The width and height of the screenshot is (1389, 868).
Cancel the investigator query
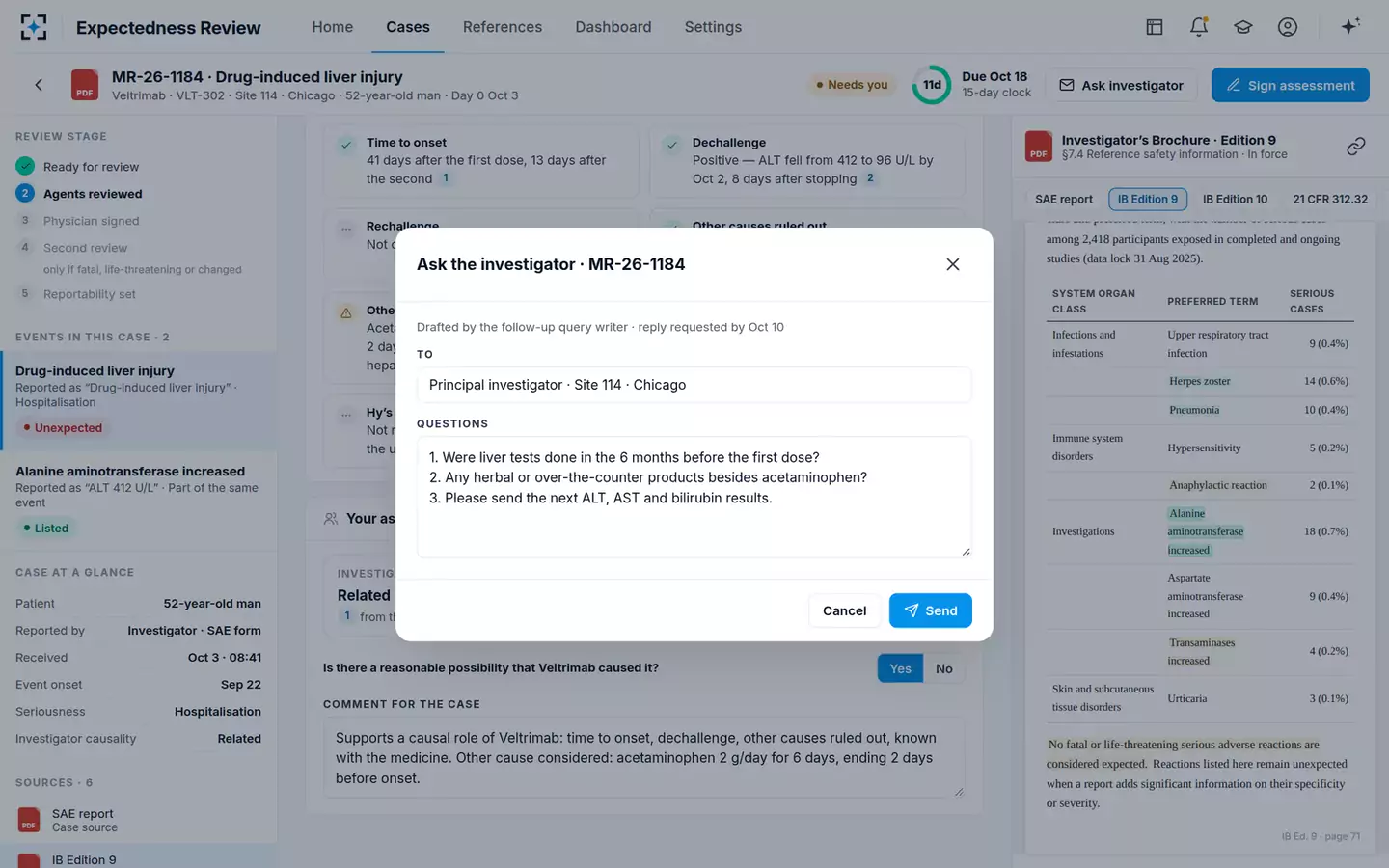click(x=844, y=610)
